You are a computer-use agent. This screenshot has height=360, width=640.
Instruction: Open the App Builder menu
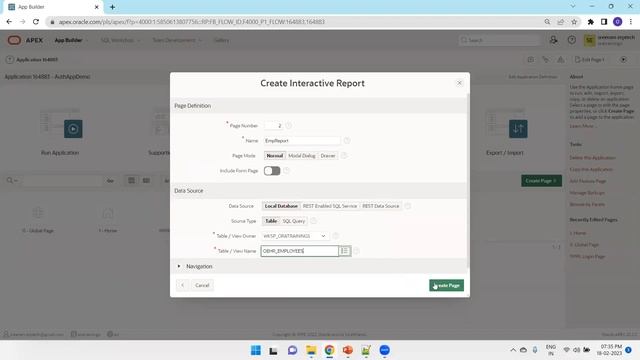[71, 40]
